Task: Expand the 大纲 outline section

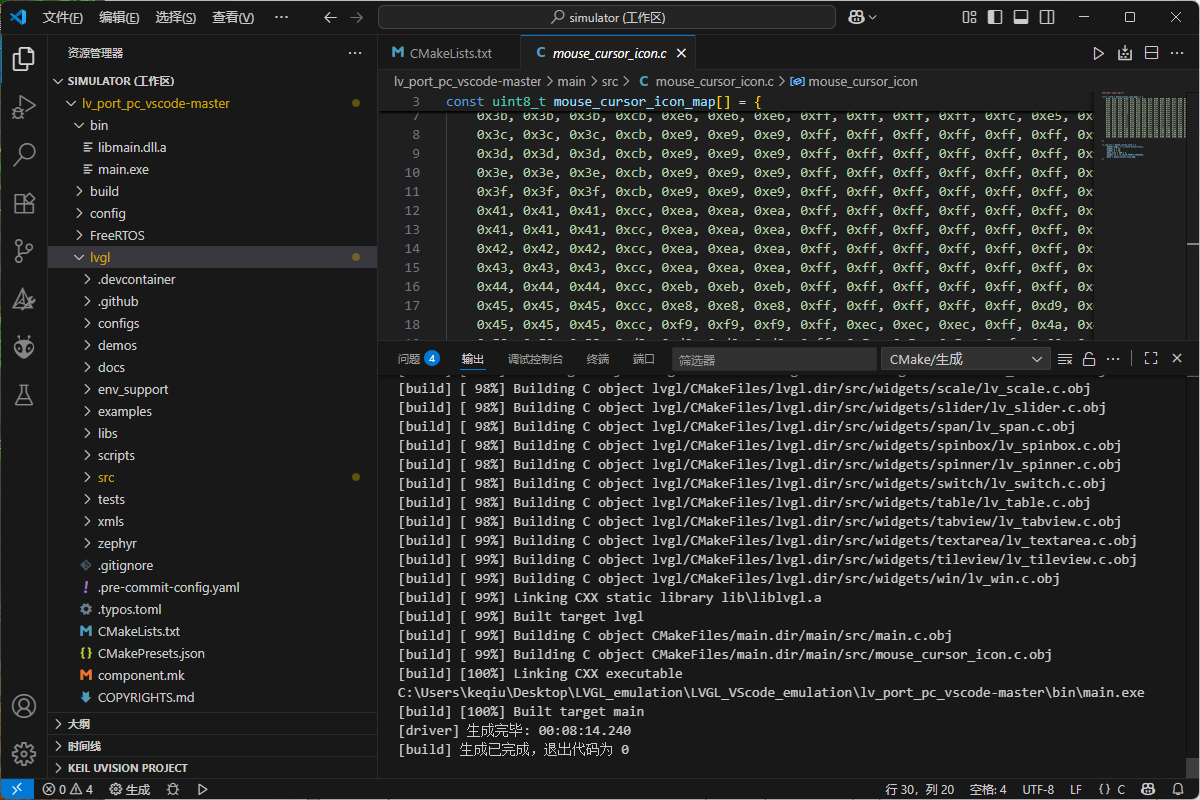Action: (x=79, y=724)
